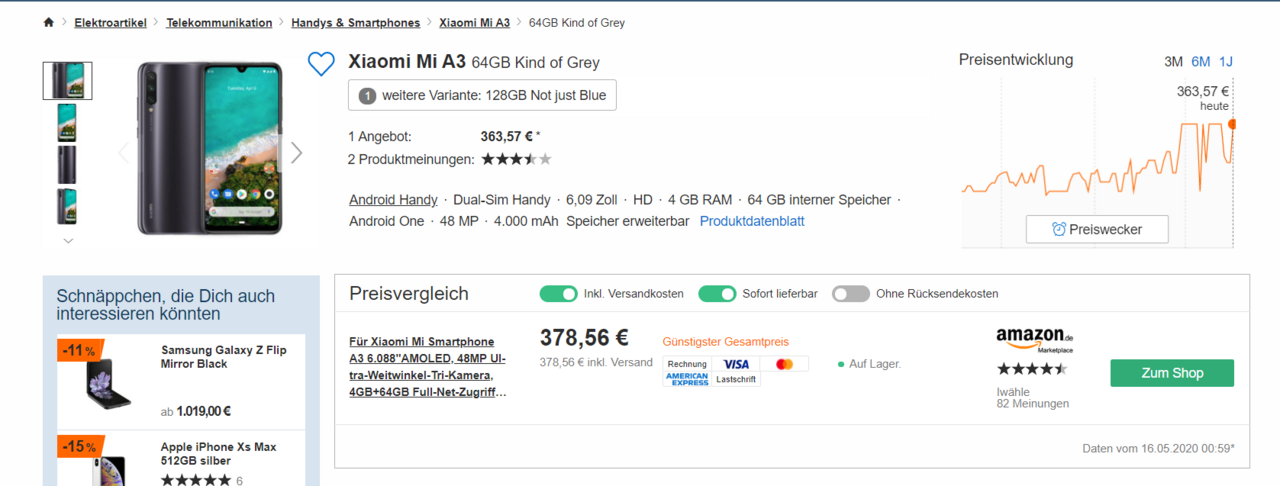Viewport: 1280px width, 486px height.
Task: Click the iPhone Xs Max rating stars
Action: (x=196, y=481)
